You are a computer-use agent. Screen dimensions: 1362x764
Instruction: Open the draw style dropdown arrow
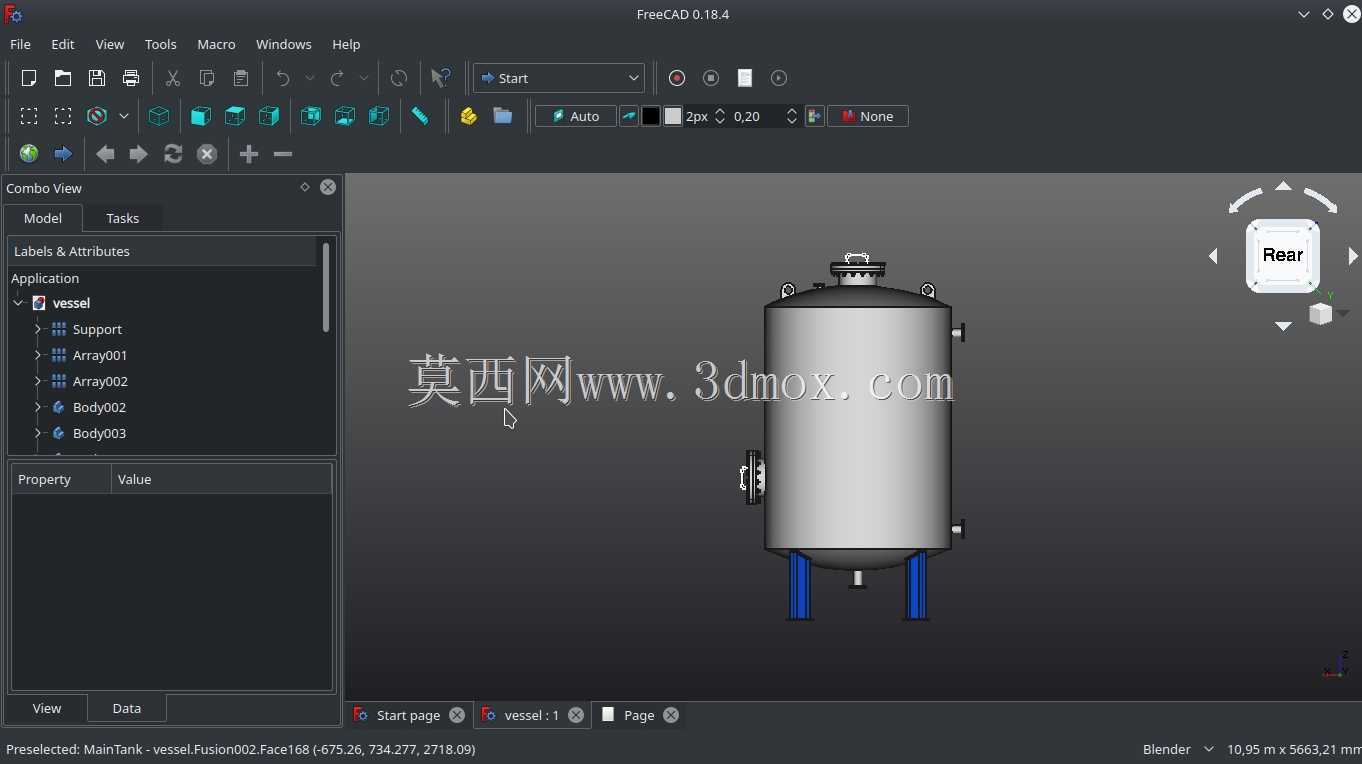pos(124,116)
